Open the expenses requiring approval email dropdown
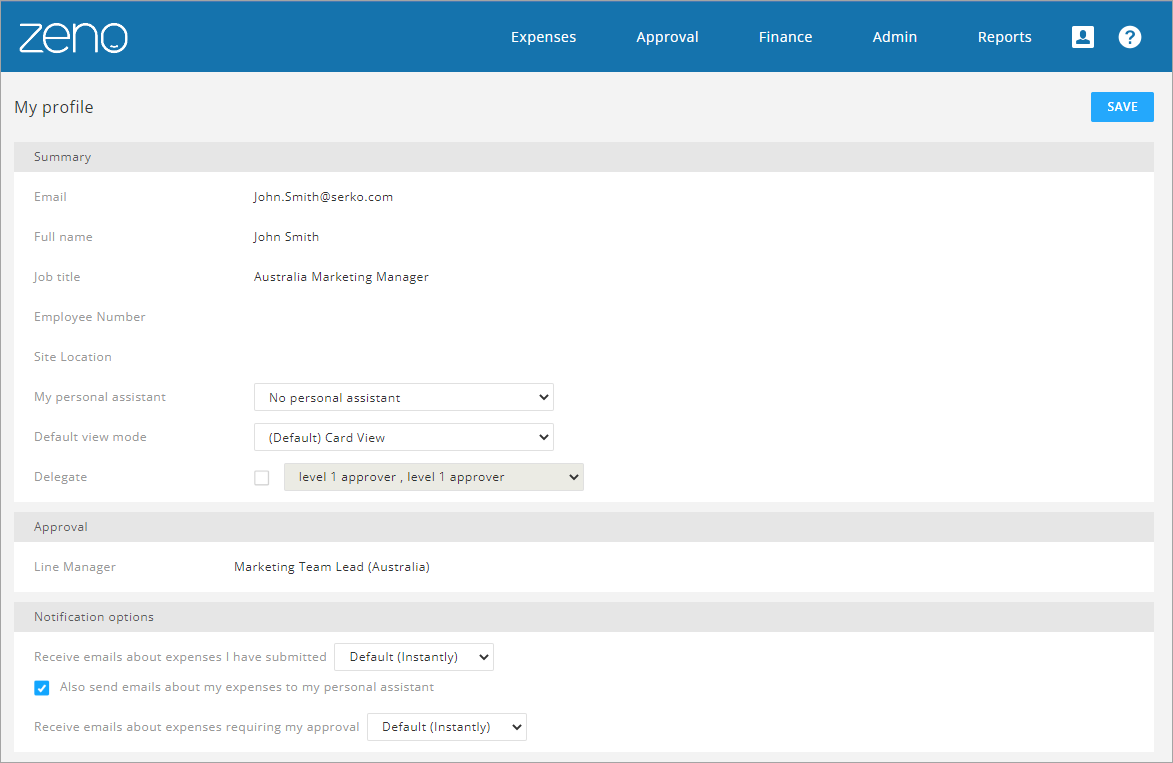Image resolution: width=1173 pixels, height=763 pixels. 447,727
